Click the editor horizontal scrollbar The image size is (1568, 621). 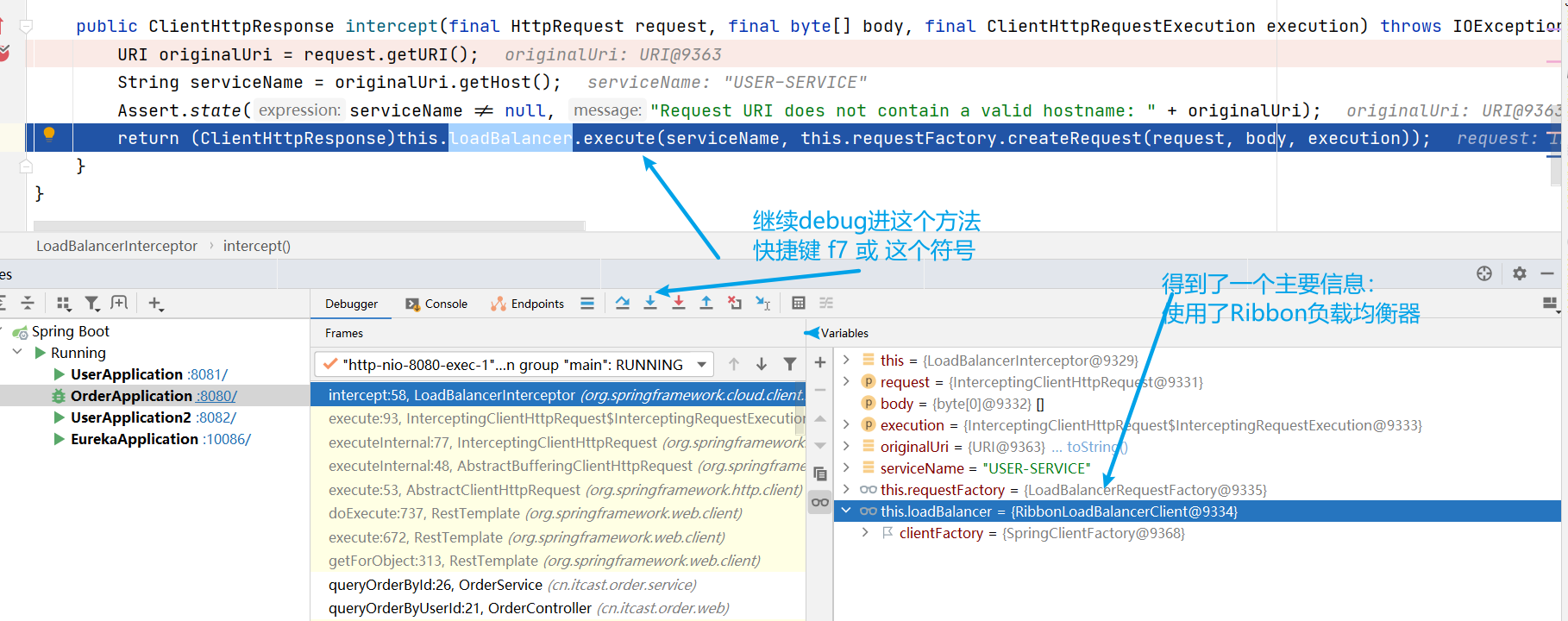310,226
